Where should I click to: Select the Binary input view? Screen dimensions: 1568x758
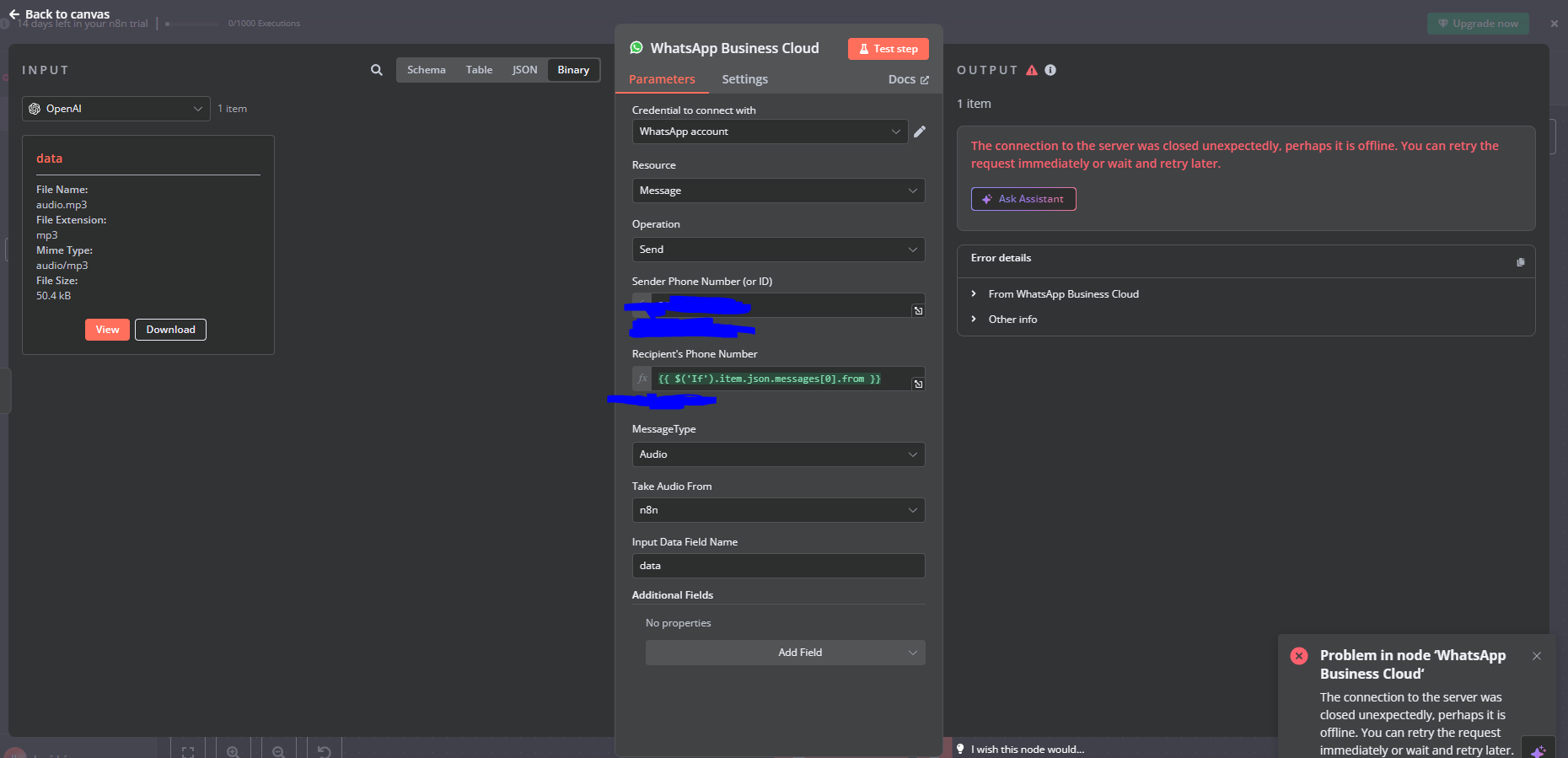573,70
